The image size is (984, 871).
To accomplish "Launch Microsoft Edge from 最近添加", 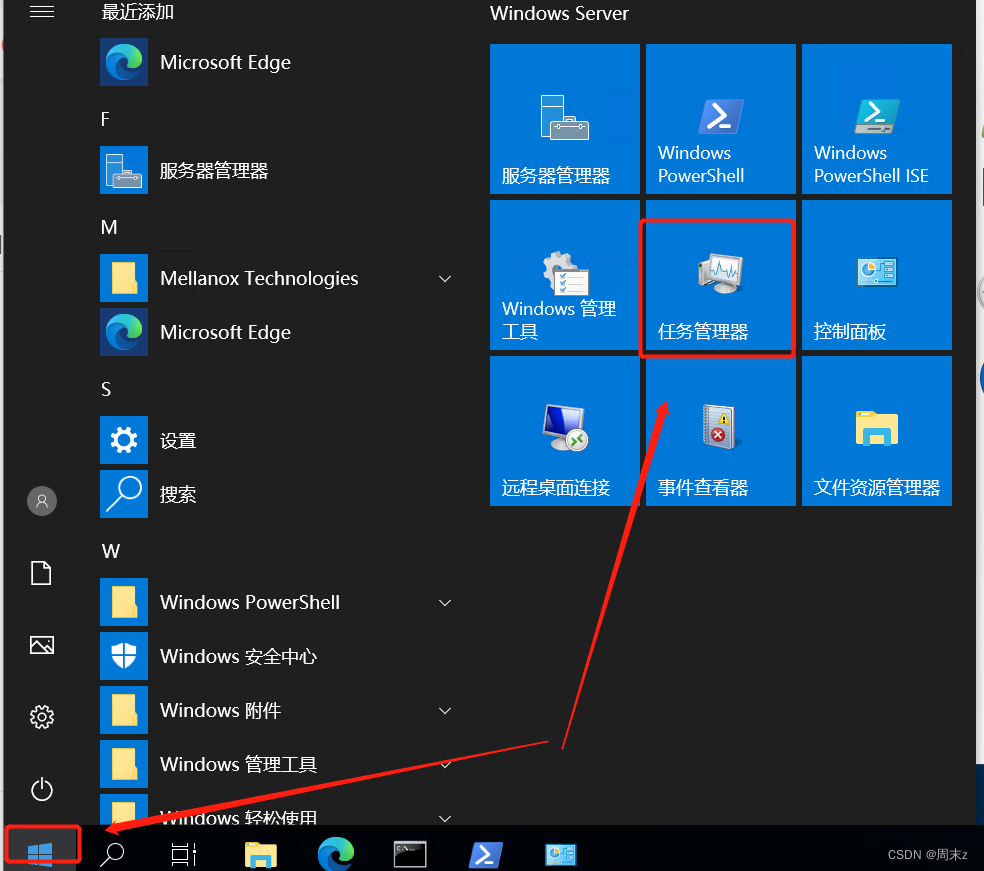I will click(225, 62).
